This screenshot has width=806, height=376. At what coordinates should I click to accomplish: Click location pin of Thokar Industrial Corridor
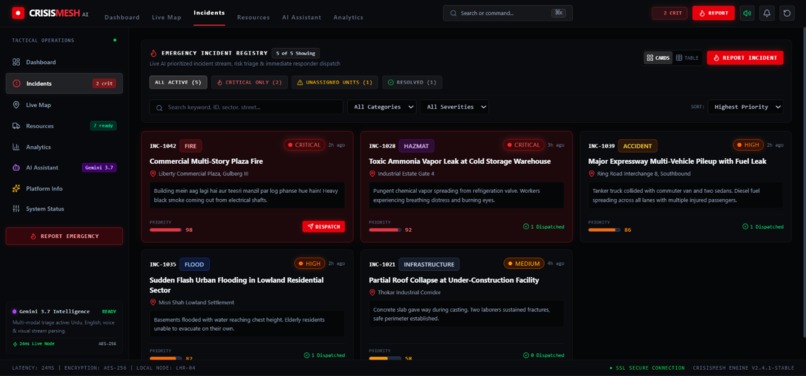pos(372,292)
